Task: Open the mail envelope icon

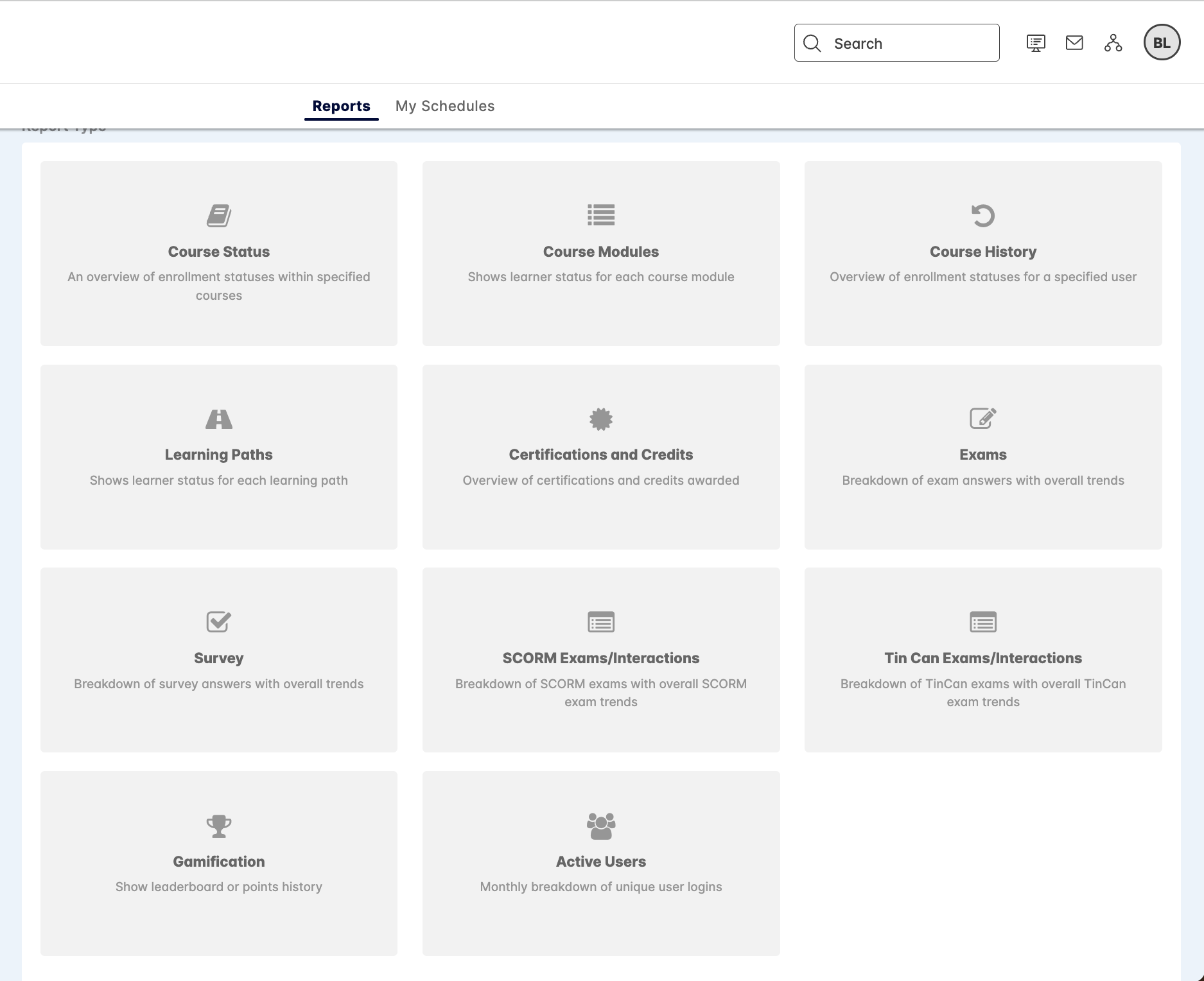Action: coord(1075,43)
